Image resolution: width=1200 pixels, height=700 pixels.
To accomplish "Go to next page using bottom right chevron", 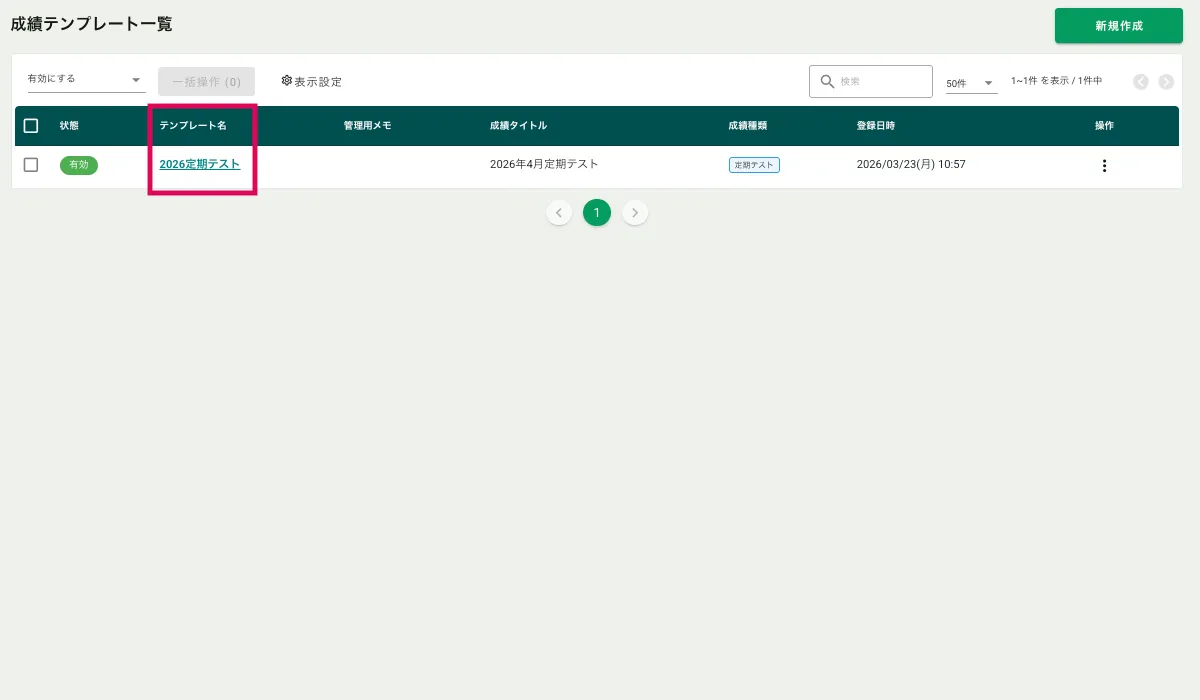I will (635, 212).
